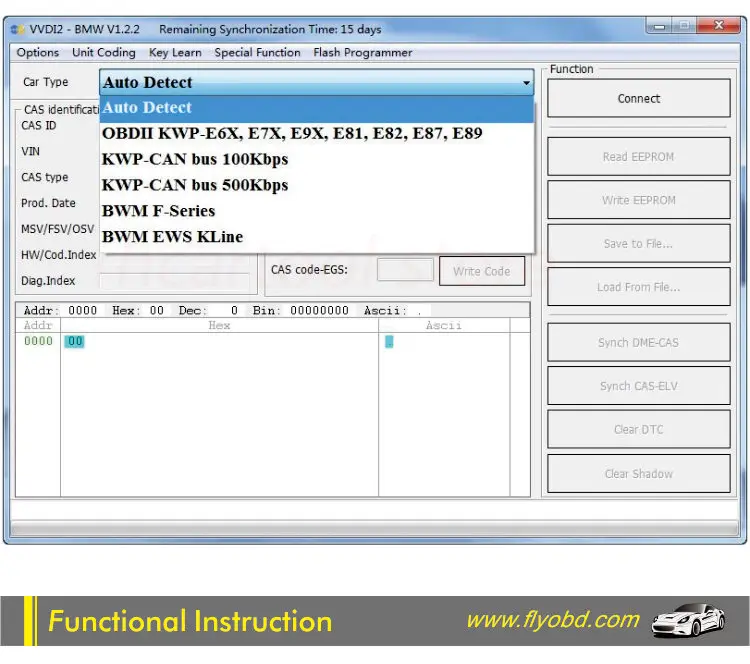Click the Clear Shadow button
Image resolution: width=750 pixels, height=664 pixels.
639,474
